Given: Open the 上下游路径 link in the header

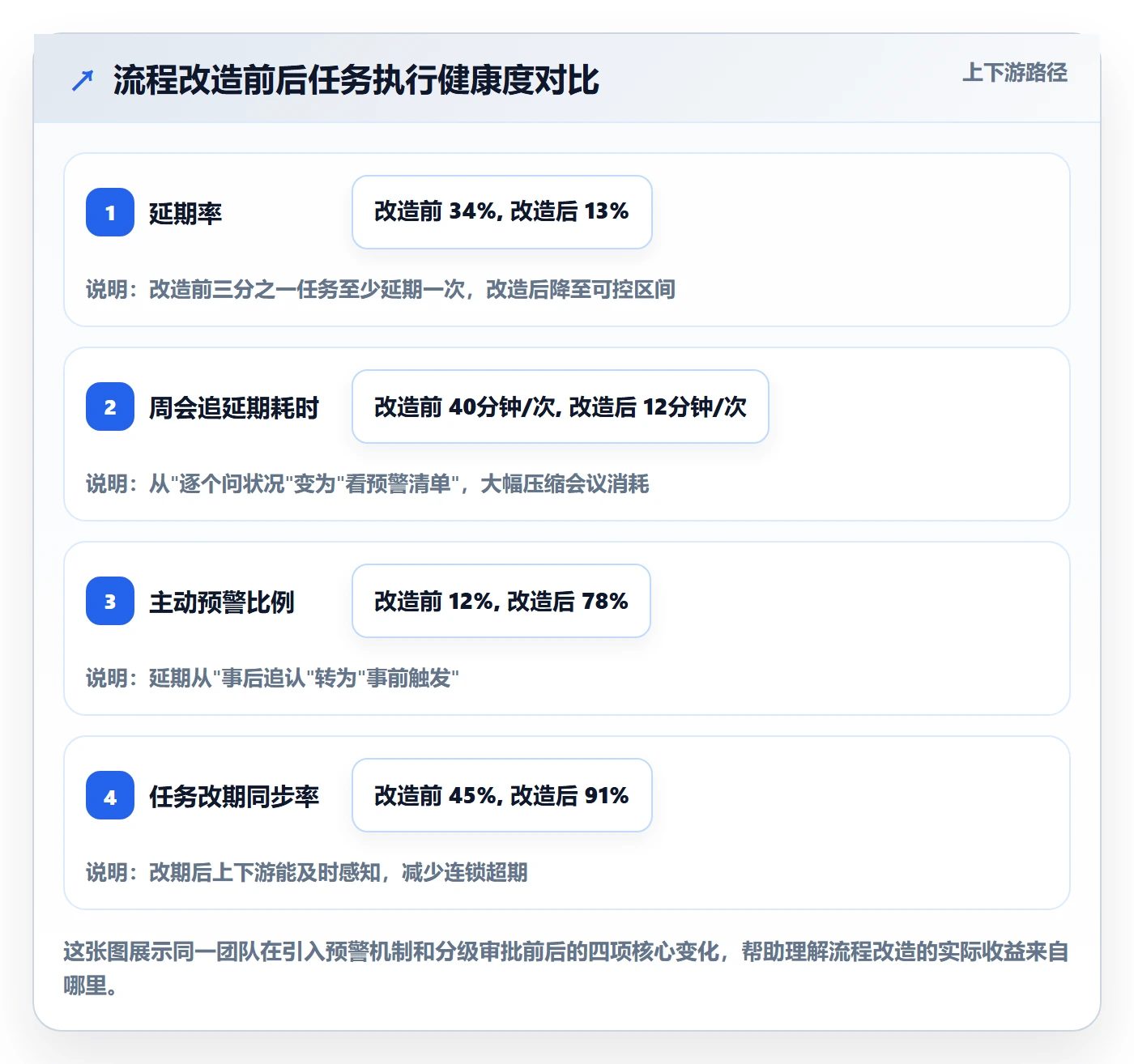Looking at the screenshot, I should coord(1015,73).
